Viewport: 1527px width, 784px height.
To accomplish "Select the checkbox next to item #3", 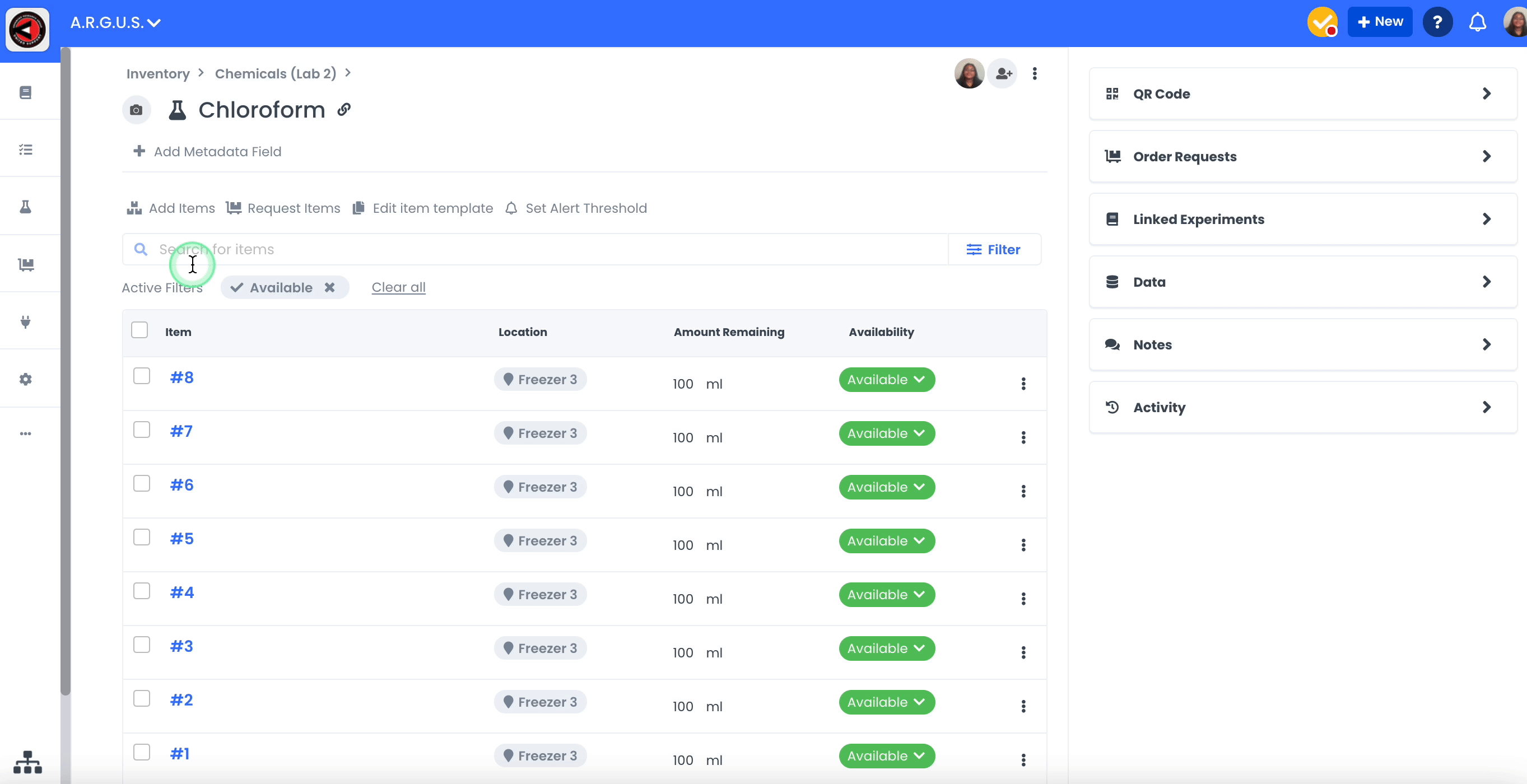I will pyautogui.click(x=142, y=645).
